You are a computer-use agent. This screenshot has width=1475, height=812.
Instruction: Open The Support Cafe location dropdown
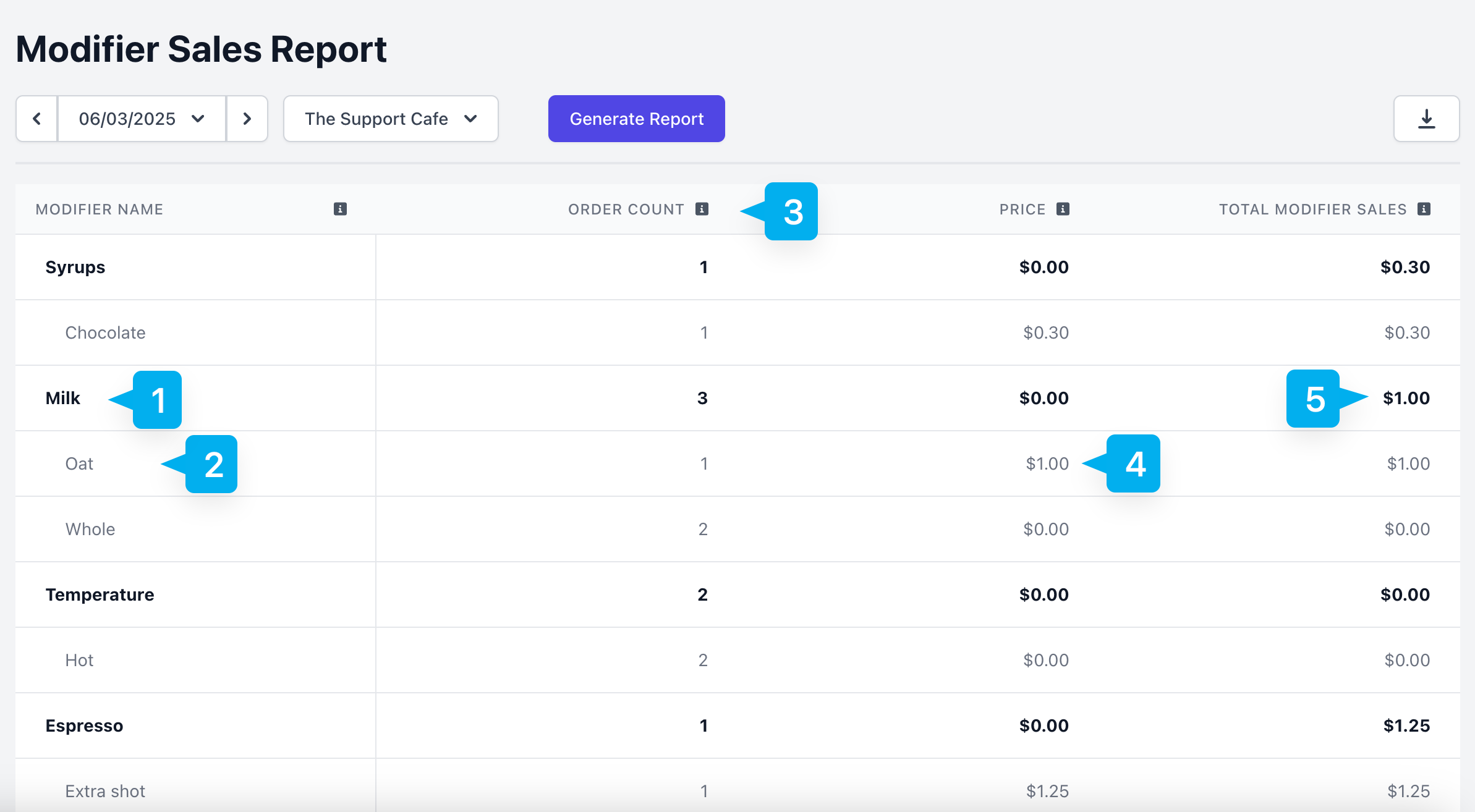click(391, 119)
